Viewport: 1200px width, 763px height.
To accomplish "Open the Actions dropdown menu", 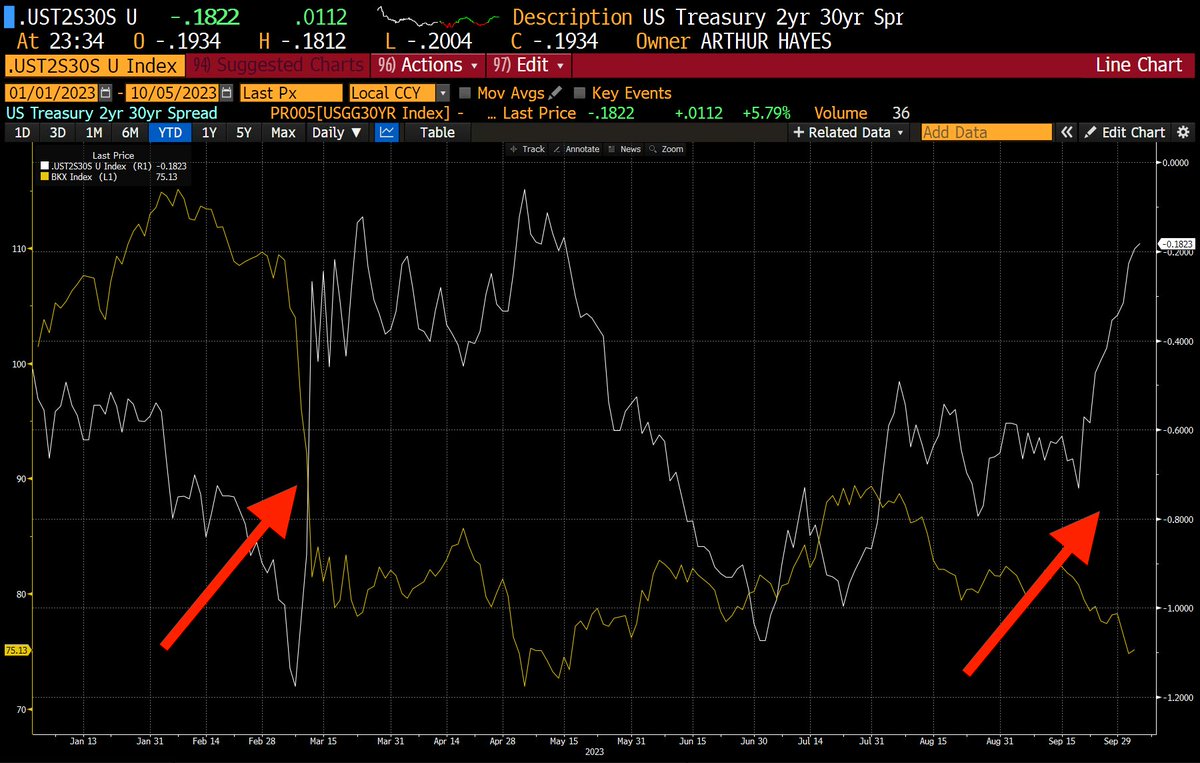I will [427, 64].
